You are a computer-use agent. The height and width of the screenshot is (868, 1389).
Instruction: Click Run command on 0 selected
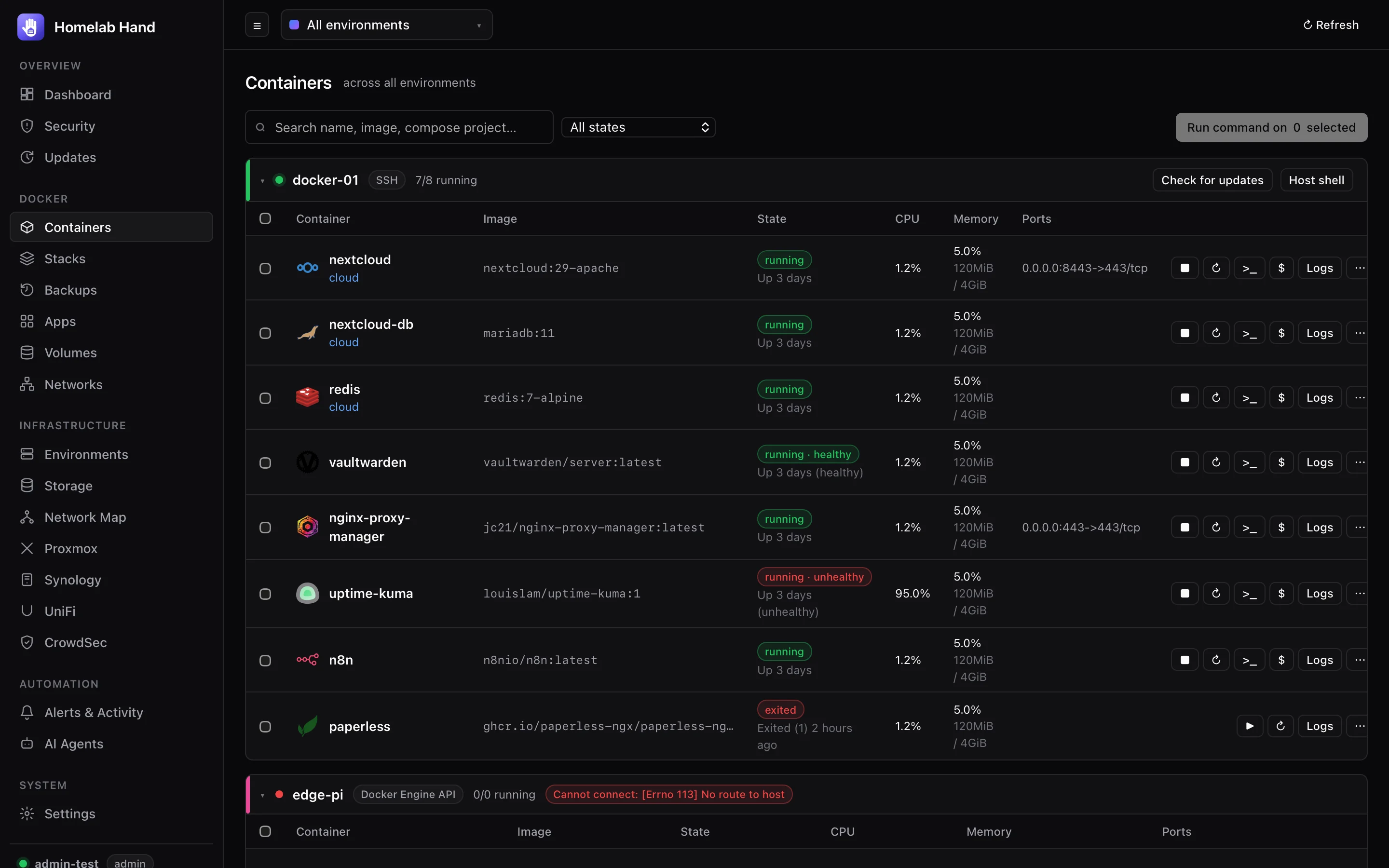(x=1271, y=127)
